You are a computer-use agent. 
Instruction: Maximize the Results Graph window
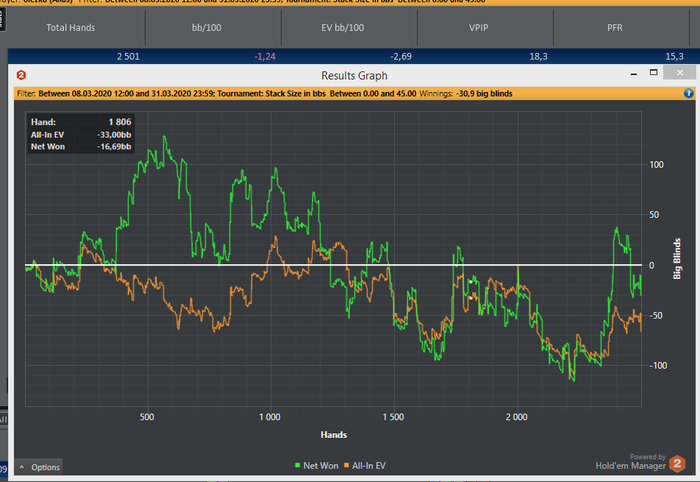point(654,72)
